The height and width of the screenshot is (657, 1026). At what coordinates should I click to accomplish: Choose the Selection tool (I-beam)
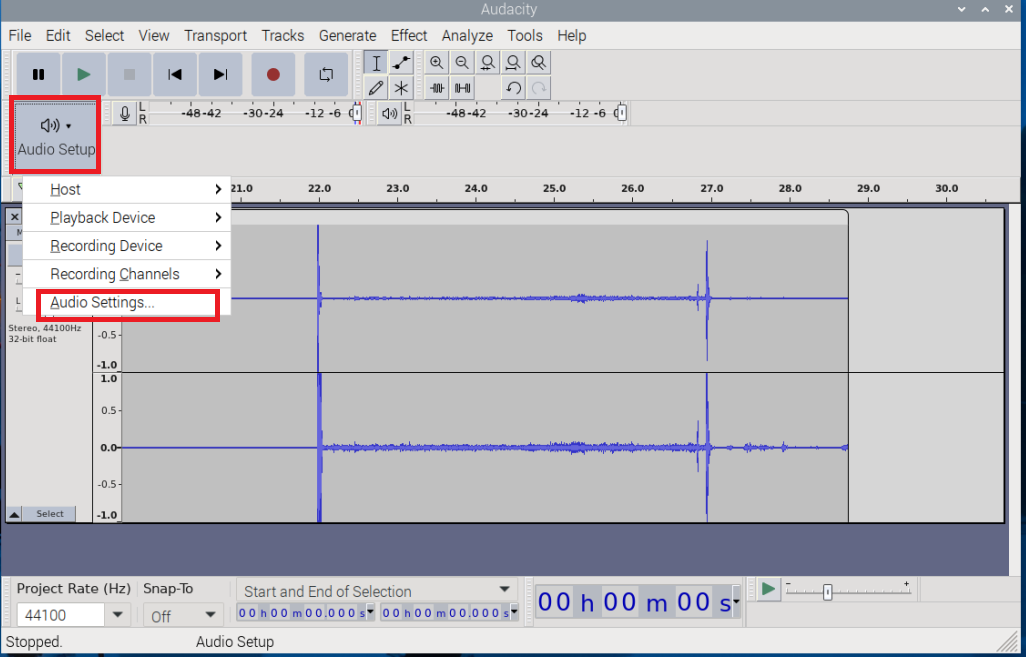tap(376, 63)
